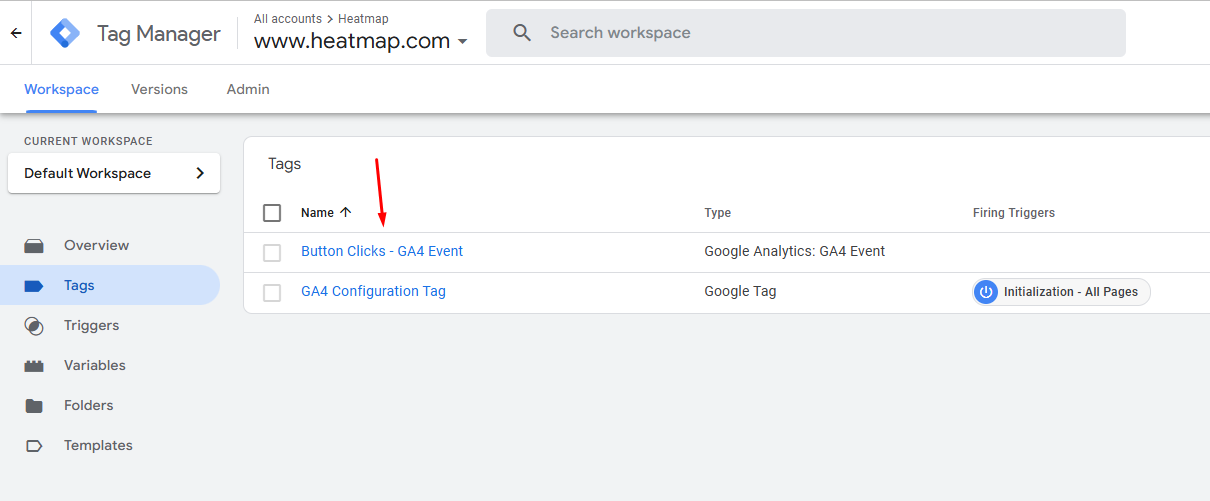Check the GA4 Configuration Tag checkbox
Image resolution: width=1210 pixels, height=501 pixels.
[x=272, y=293]
